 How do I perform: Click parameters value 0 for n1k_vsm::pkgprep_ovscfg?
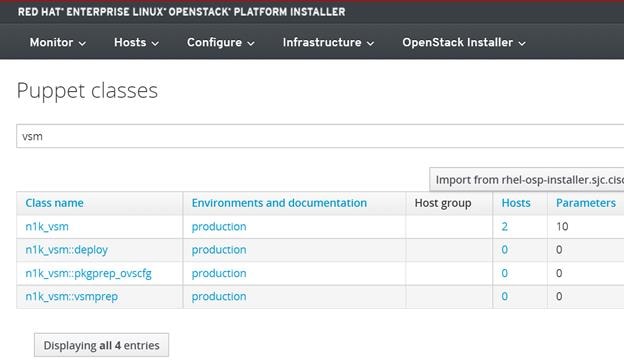tap(559, 273)
